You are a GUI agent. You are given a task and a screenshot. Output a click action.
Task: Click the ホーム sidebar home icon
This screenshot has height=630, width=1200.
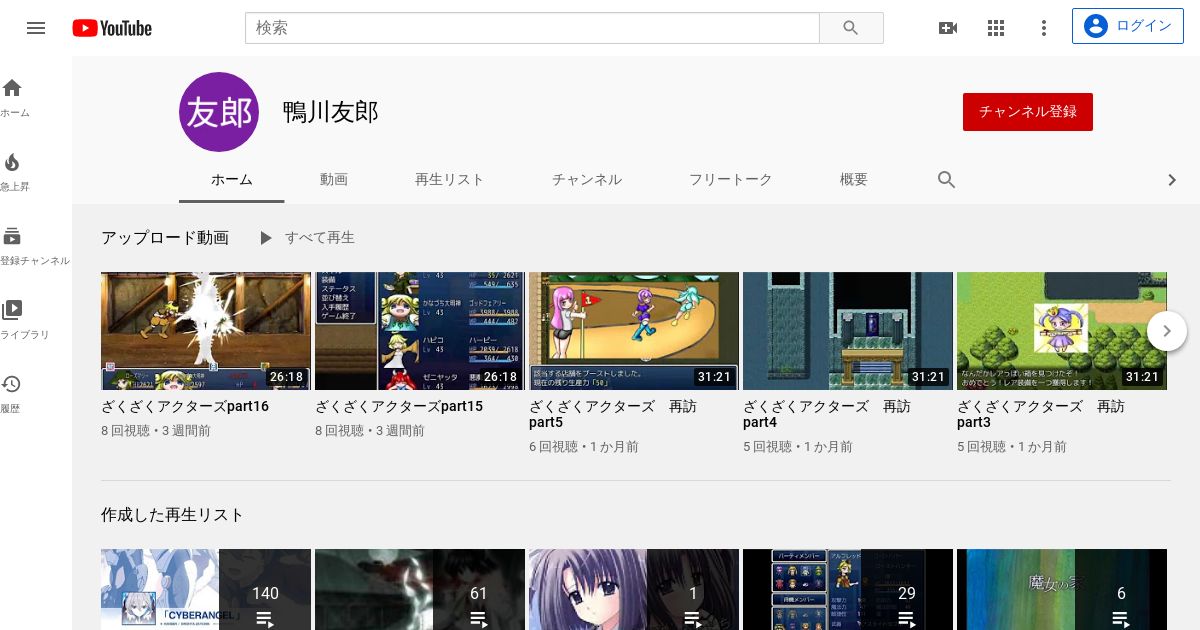coord(12,88)
